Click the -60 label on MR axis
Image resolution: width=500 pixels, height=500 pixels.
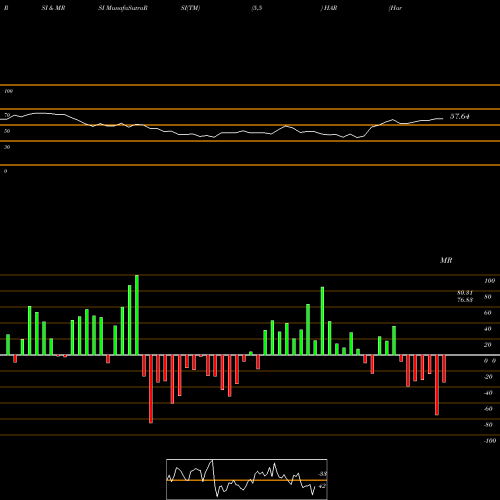click(488, 409)
